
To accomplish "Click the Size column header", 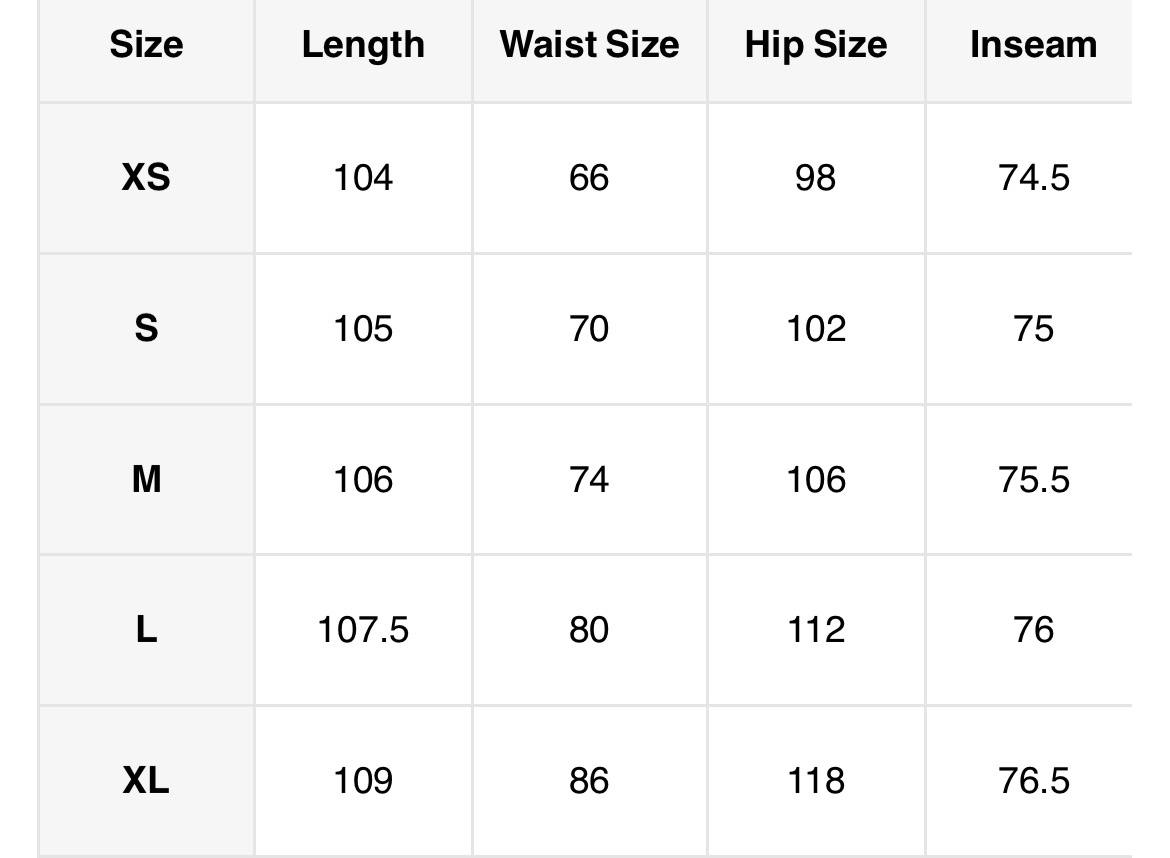I will (x=146, y=45).
